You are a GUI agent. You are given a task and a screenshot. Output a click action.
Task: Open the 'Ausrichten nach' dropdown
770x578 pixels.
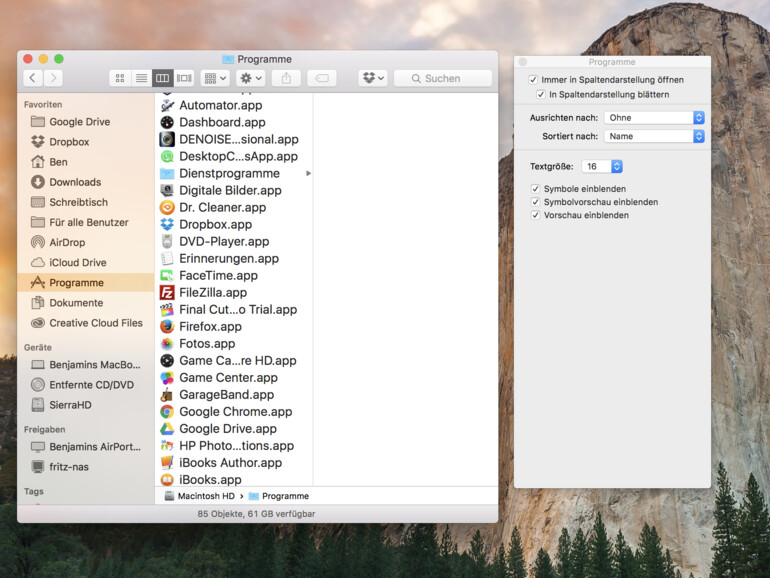(x=654, y=118)
